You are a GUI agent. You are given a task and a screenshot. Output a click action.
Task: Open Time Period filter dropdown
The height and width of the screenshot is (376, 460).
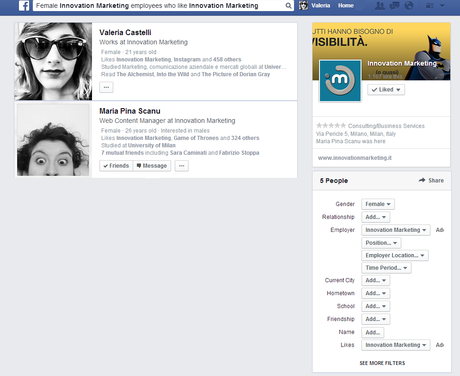click(x=386, y=268)
